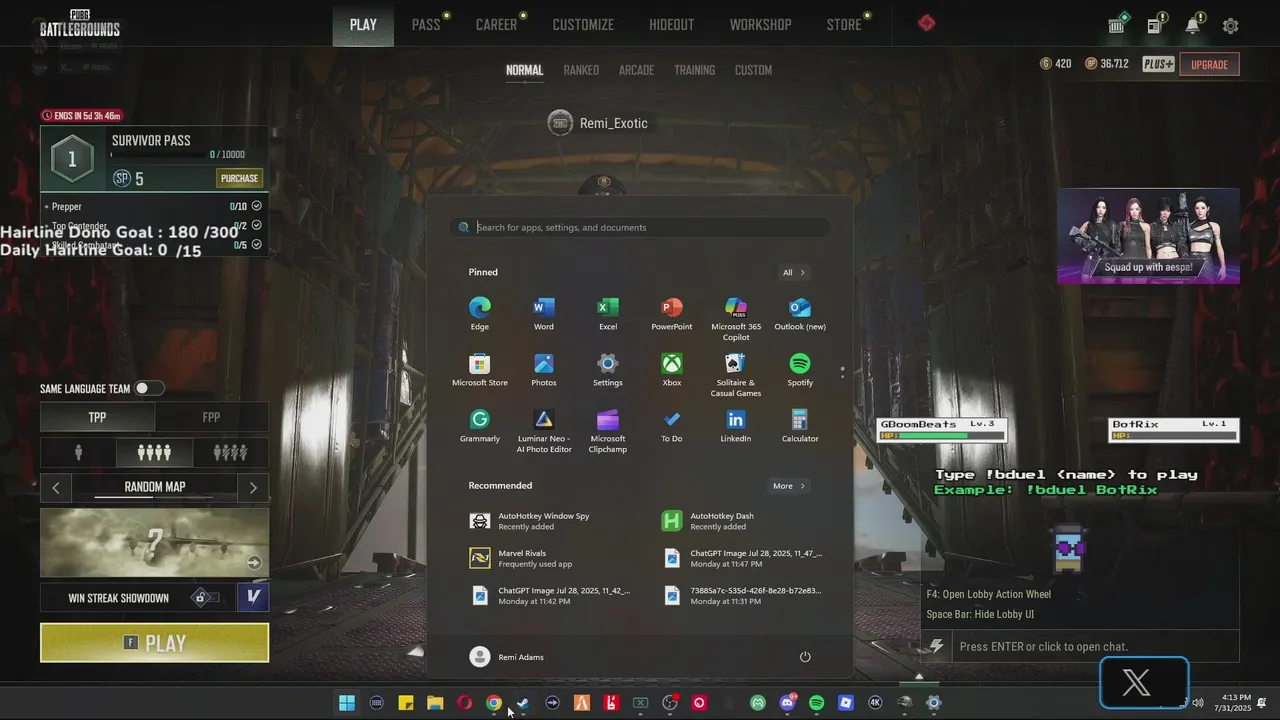
Task: Click the Start menu power button
Action: point(805,657)
